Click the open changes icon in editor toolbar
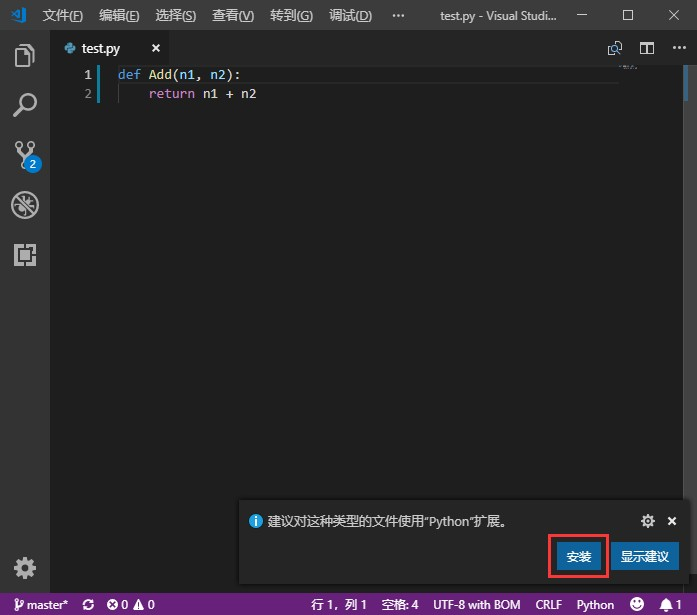697x615 pixels. (x=615, y=48)
